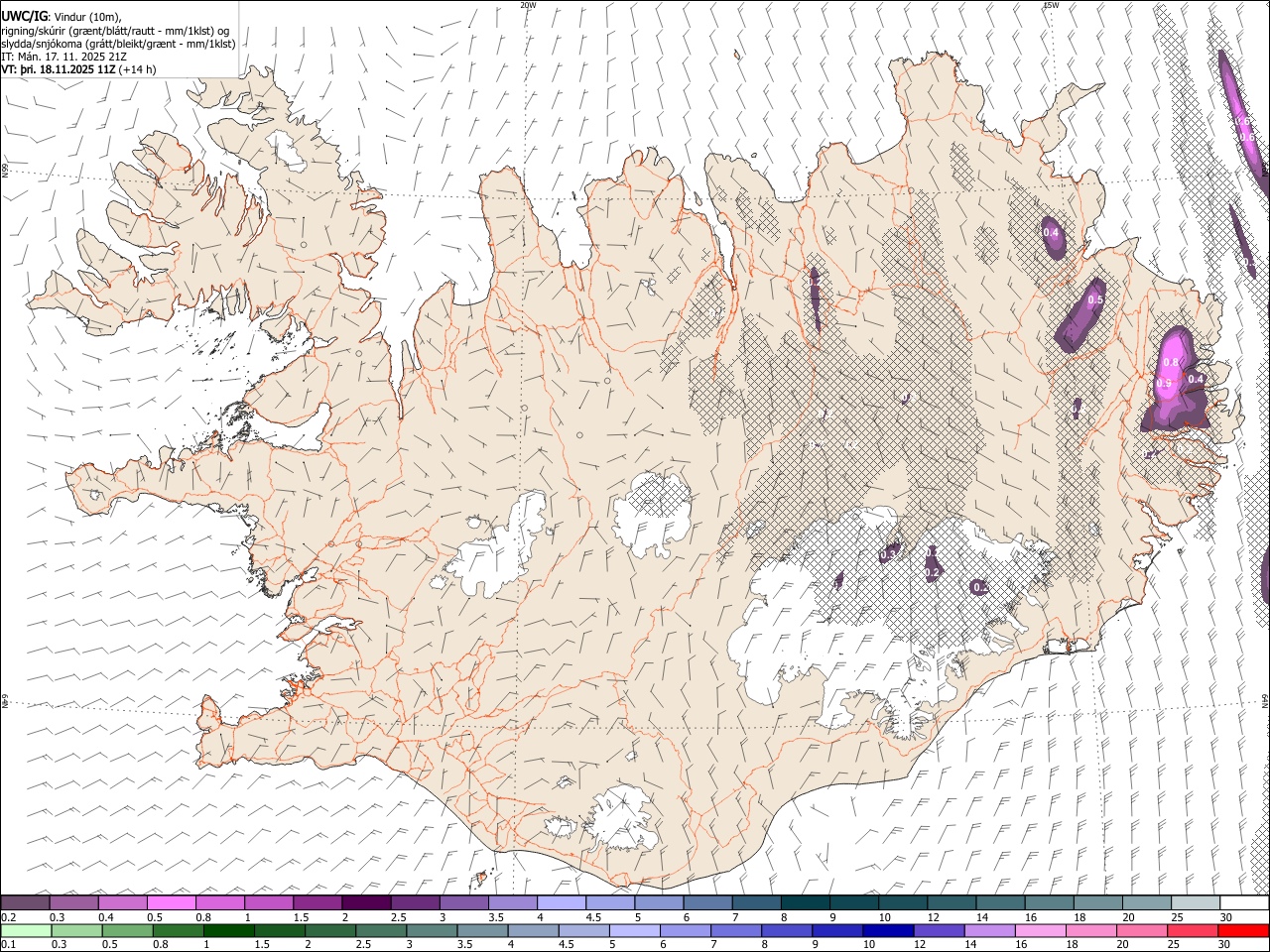Click the 'UWC/IG' title text

pos(24,15)
